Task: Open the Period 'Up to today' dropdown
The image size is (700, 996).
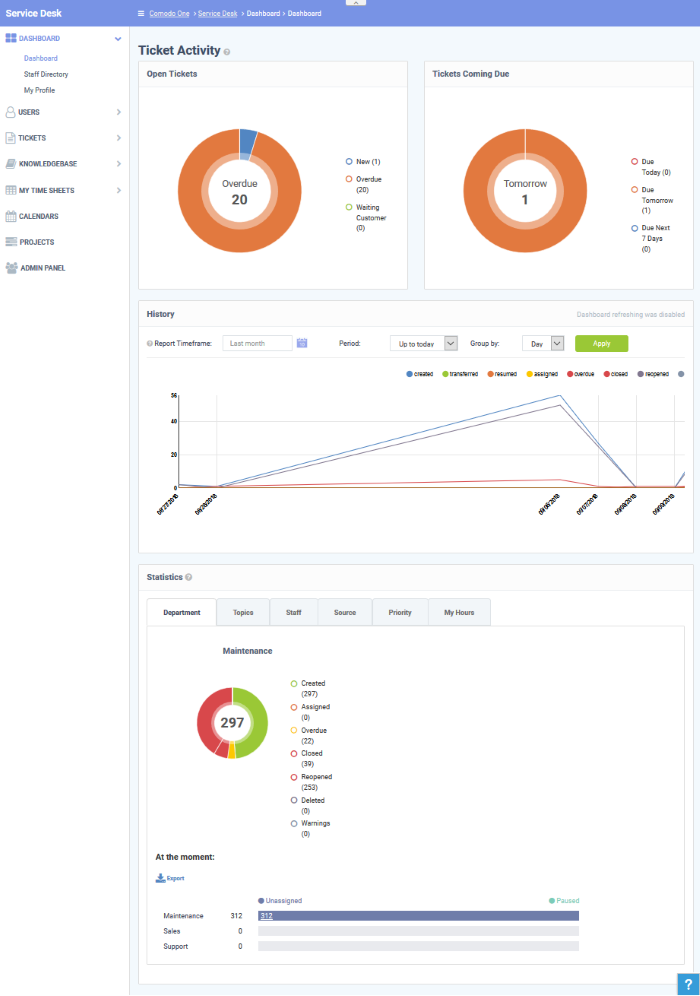Action: tap(423, 344)
